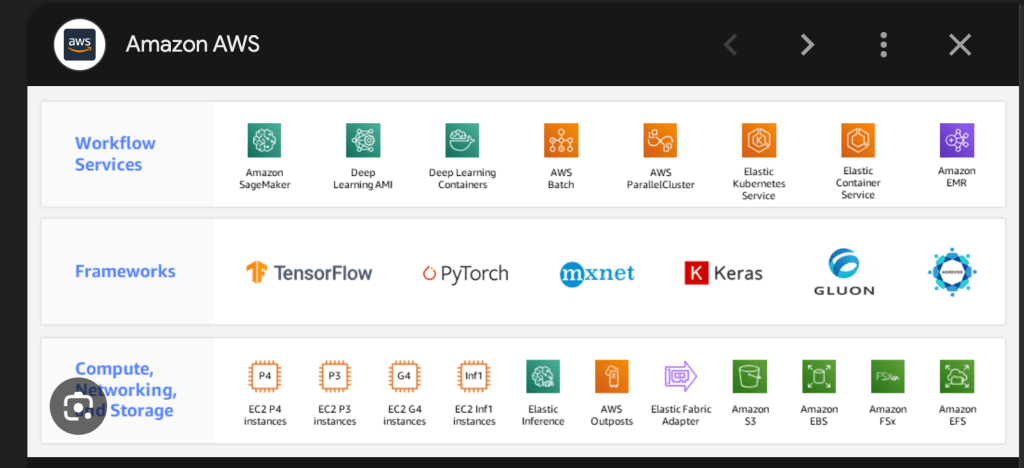Click the EC2 Inf1 instances label text
Viewport: 1024px width, 468px height.
[474, 415]
